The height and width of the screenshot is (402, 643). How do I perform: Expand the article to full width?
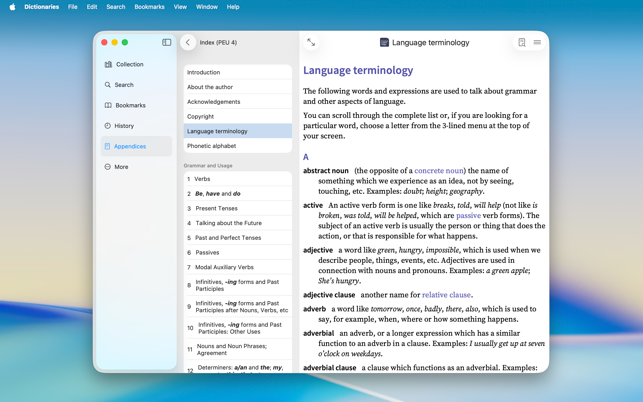(x=311, y=42)
